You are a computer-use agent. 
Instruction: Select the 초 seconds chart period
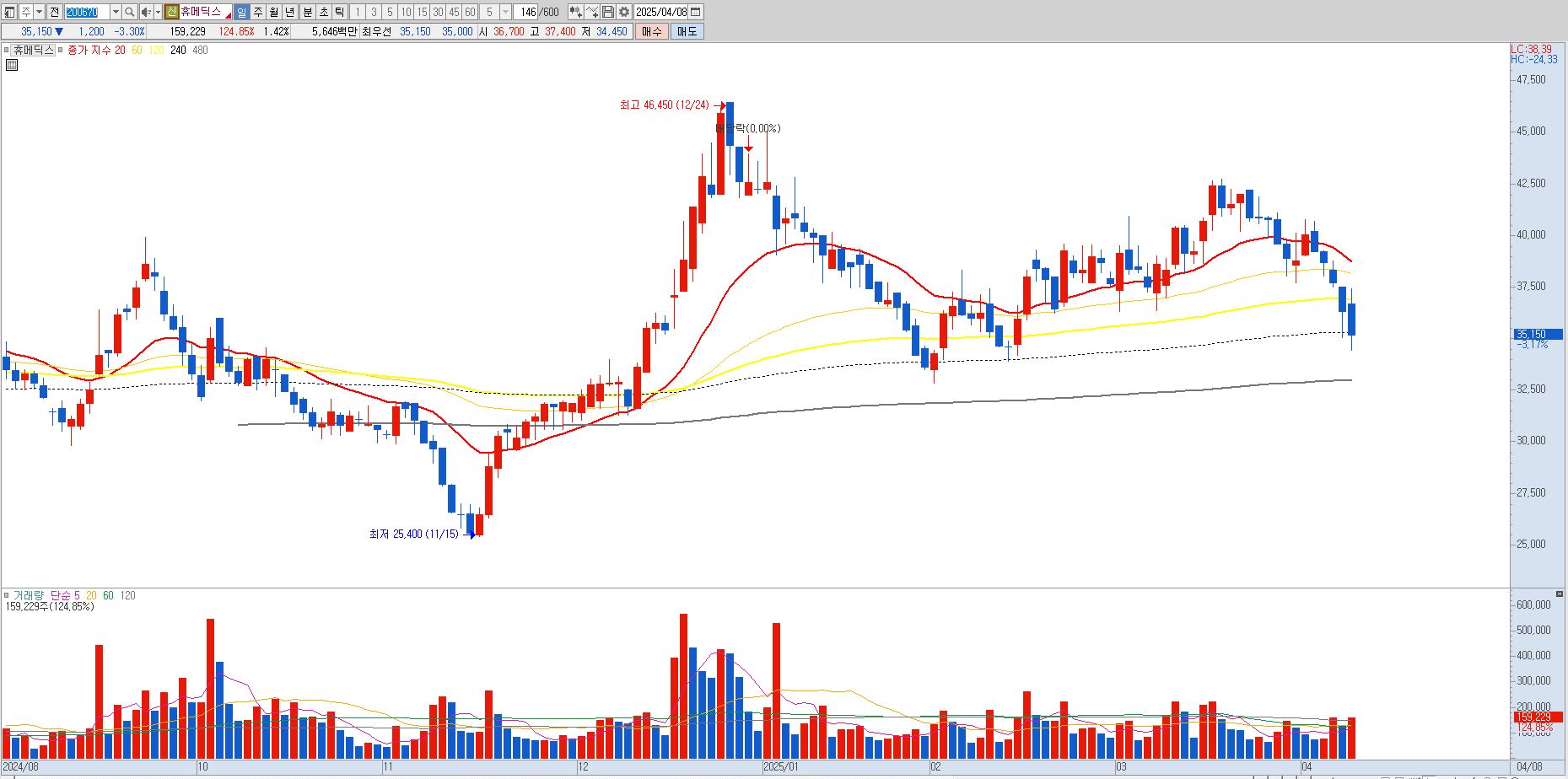(323, 12)
